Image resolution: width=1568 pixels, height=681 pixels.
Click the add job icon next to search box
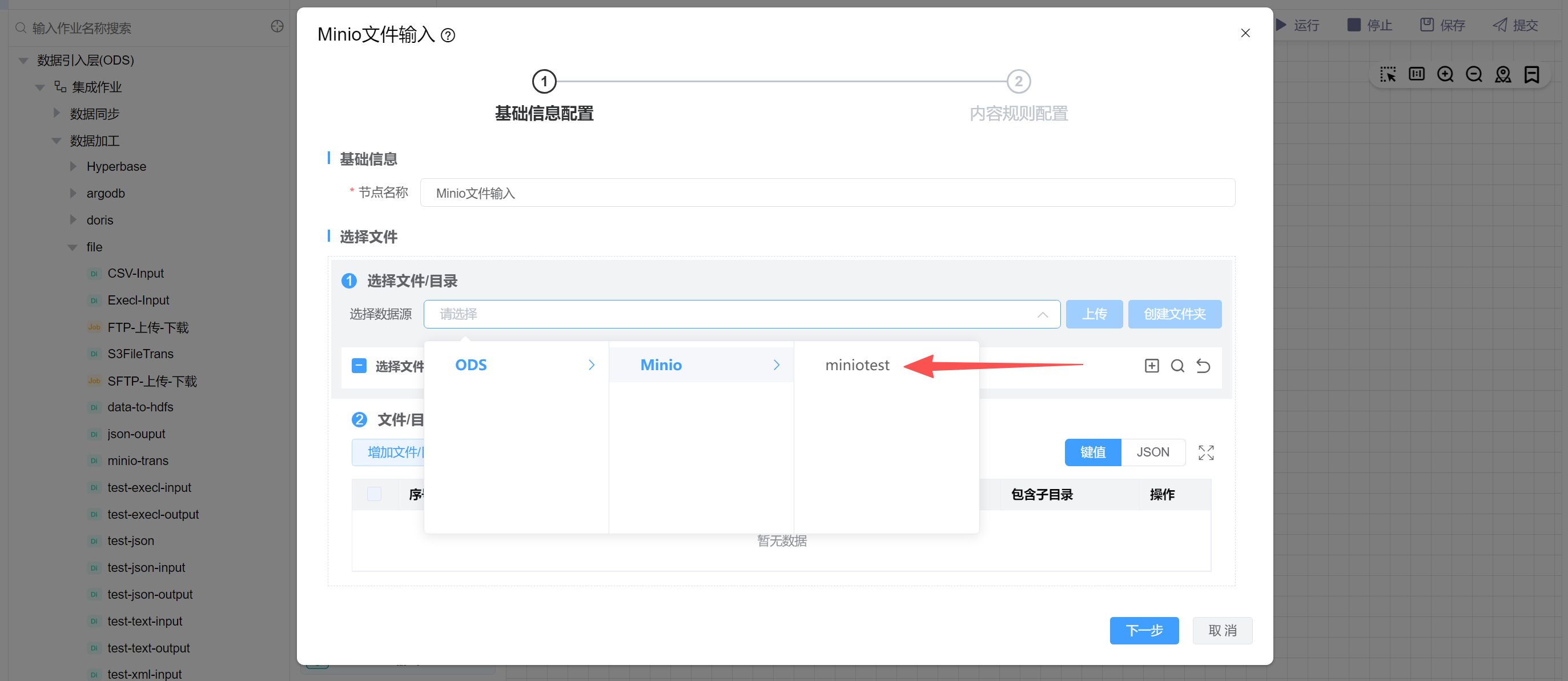tap(277, 26)
